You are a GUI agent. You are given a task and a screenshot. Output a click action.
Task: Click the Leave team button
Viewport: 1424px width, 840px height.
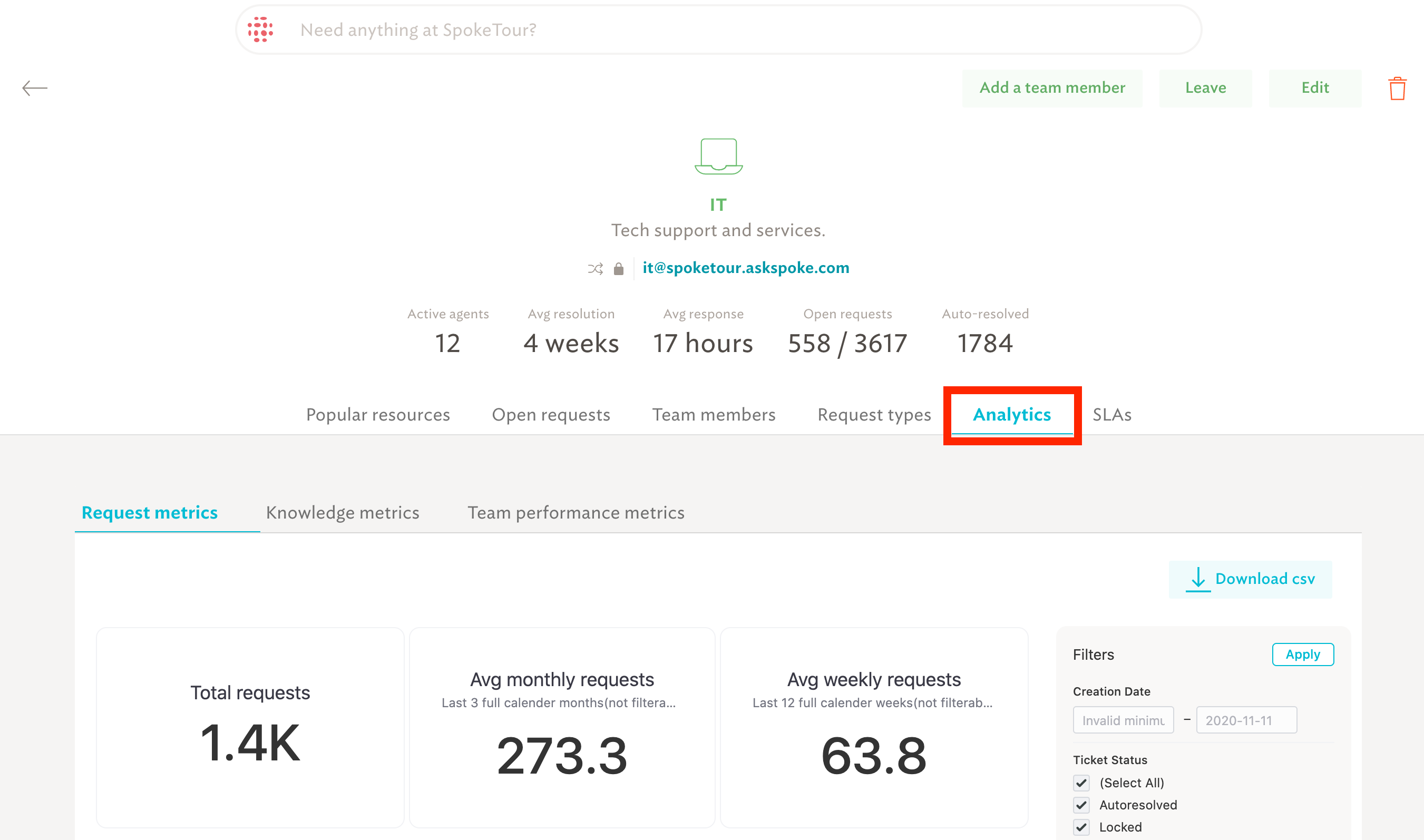point(1205,87)
